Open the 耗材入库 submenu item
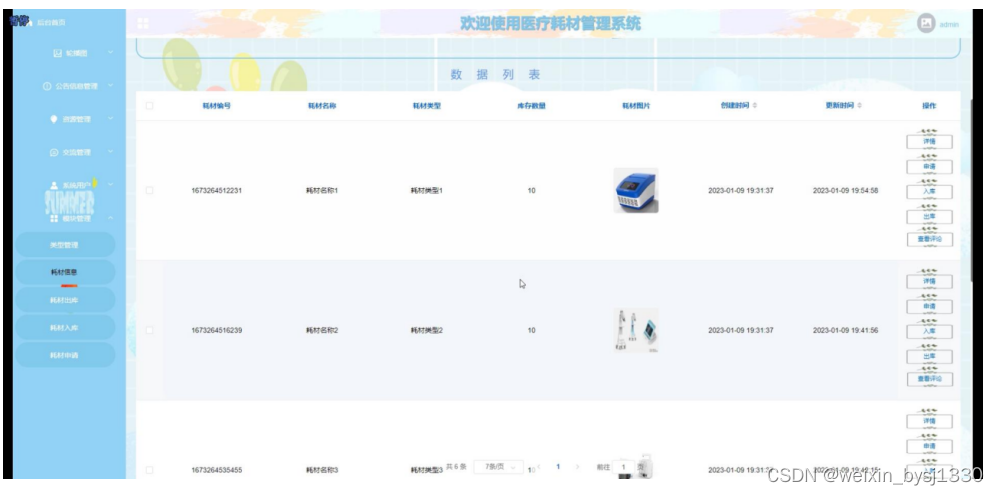Image resolution: width=999 pixels, height=495 pixels. (64, 327)
